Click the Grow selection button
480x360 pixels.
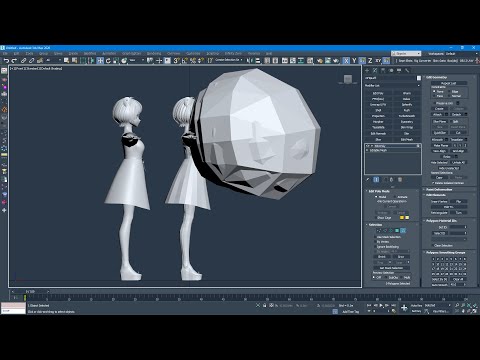tap(401, 257)
